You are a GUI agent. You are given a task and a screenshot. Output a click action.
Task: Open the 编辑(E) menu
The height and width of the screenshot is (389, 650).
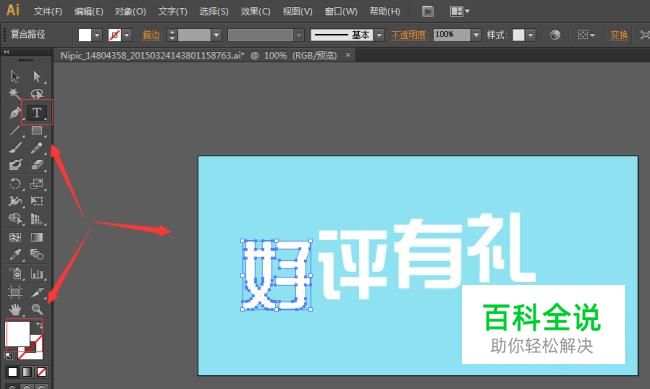(89, 11)
